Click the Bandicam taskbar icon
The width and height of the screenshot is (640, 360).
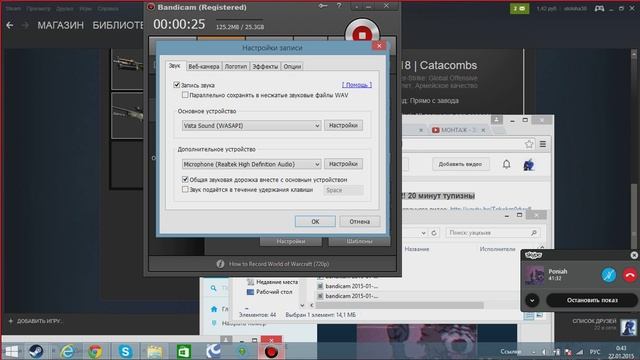tap(271, 351)
